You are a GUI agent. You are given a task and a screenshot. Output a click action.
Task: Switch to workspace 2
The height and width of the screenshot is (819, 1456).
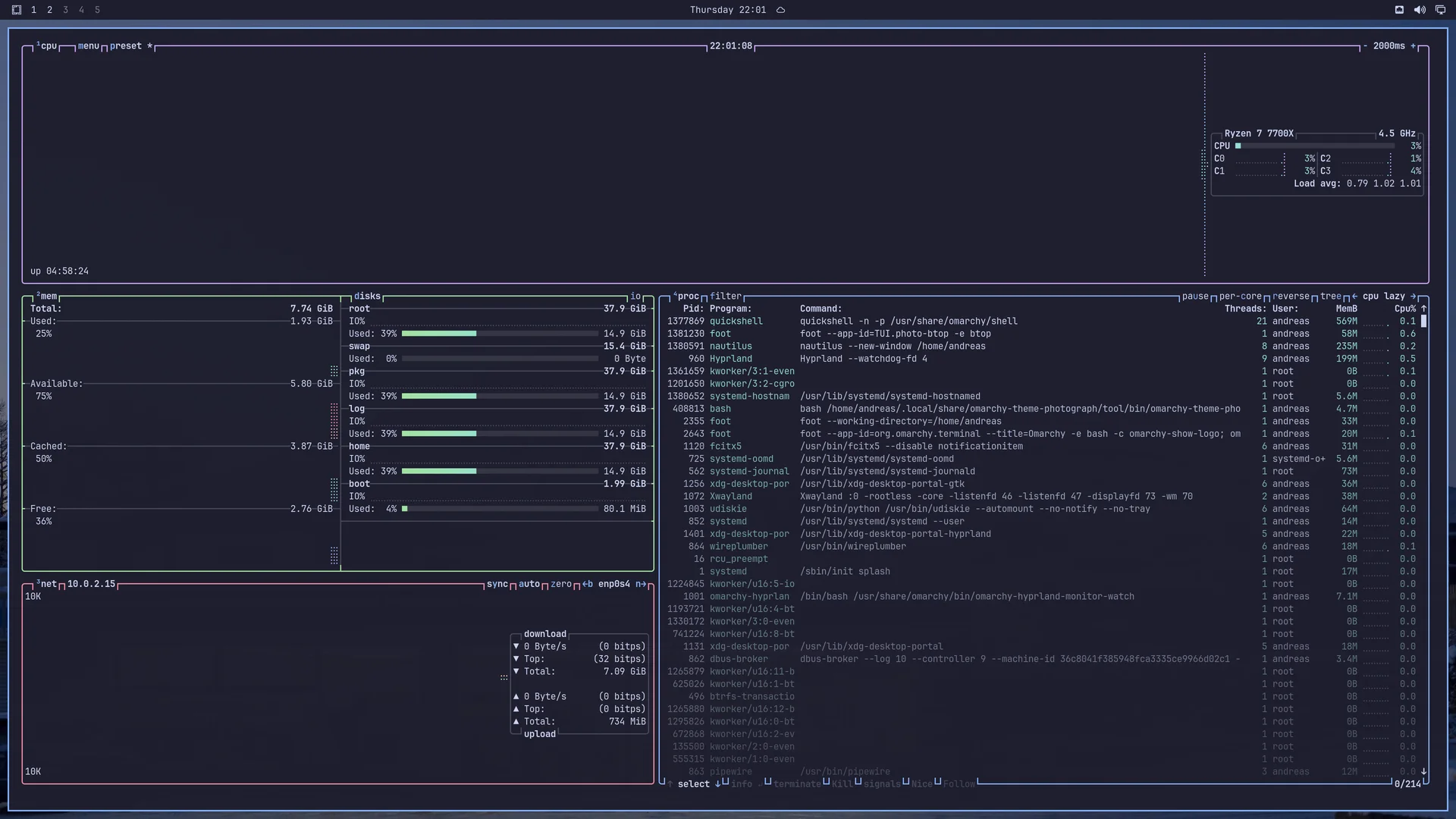[49, 10]
